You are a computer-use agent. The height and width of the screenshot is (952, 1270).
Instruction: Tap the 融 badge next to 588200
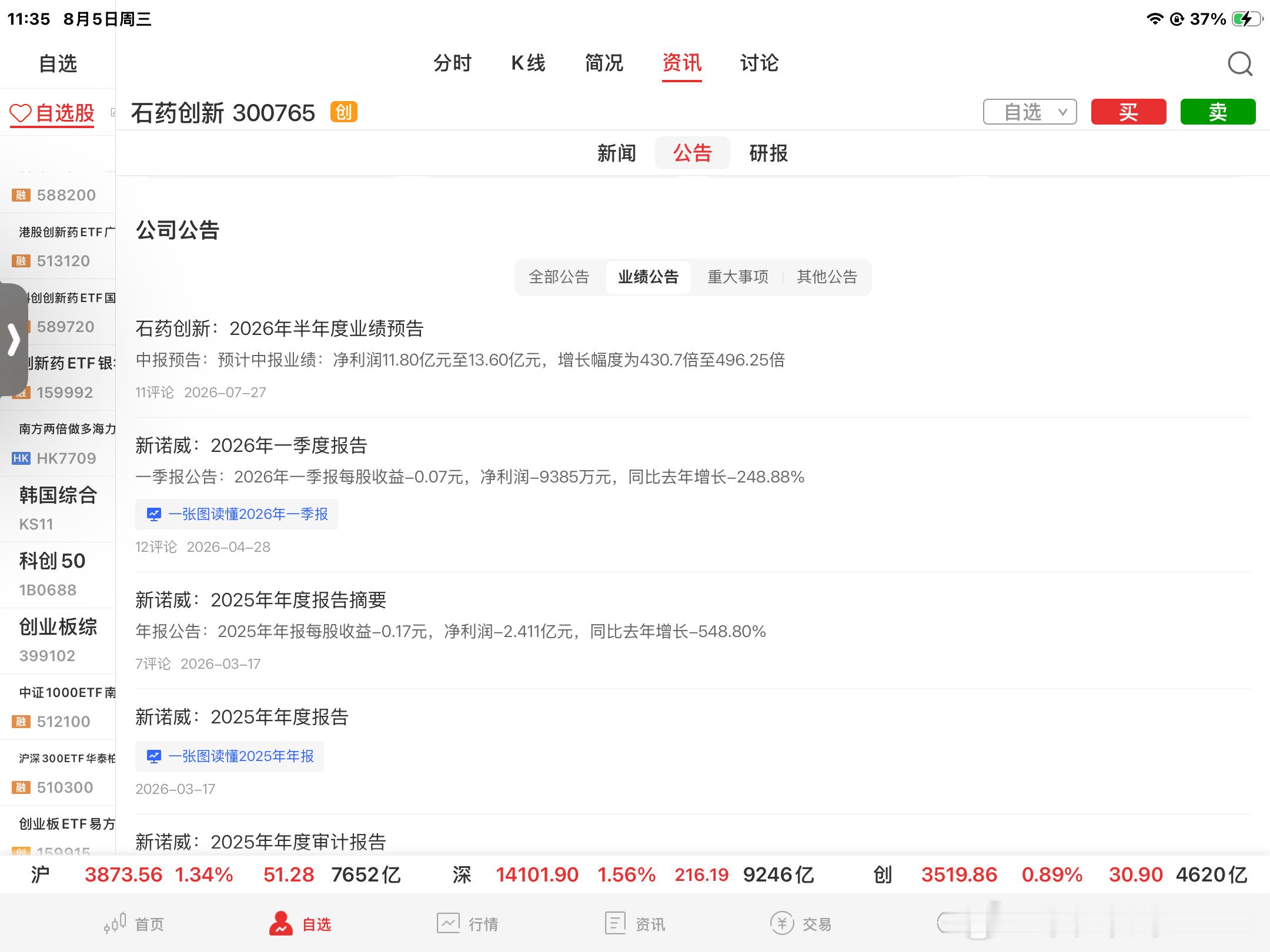21,195
